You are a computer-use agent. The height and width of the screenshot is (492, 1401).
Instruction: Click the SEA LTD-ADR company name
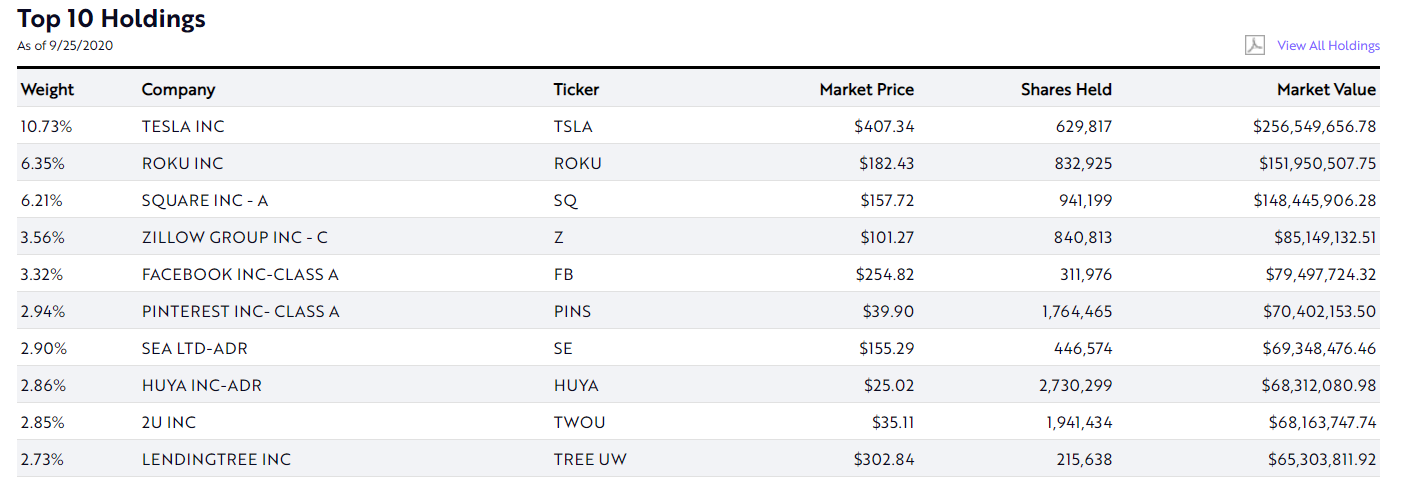point(194,348)
